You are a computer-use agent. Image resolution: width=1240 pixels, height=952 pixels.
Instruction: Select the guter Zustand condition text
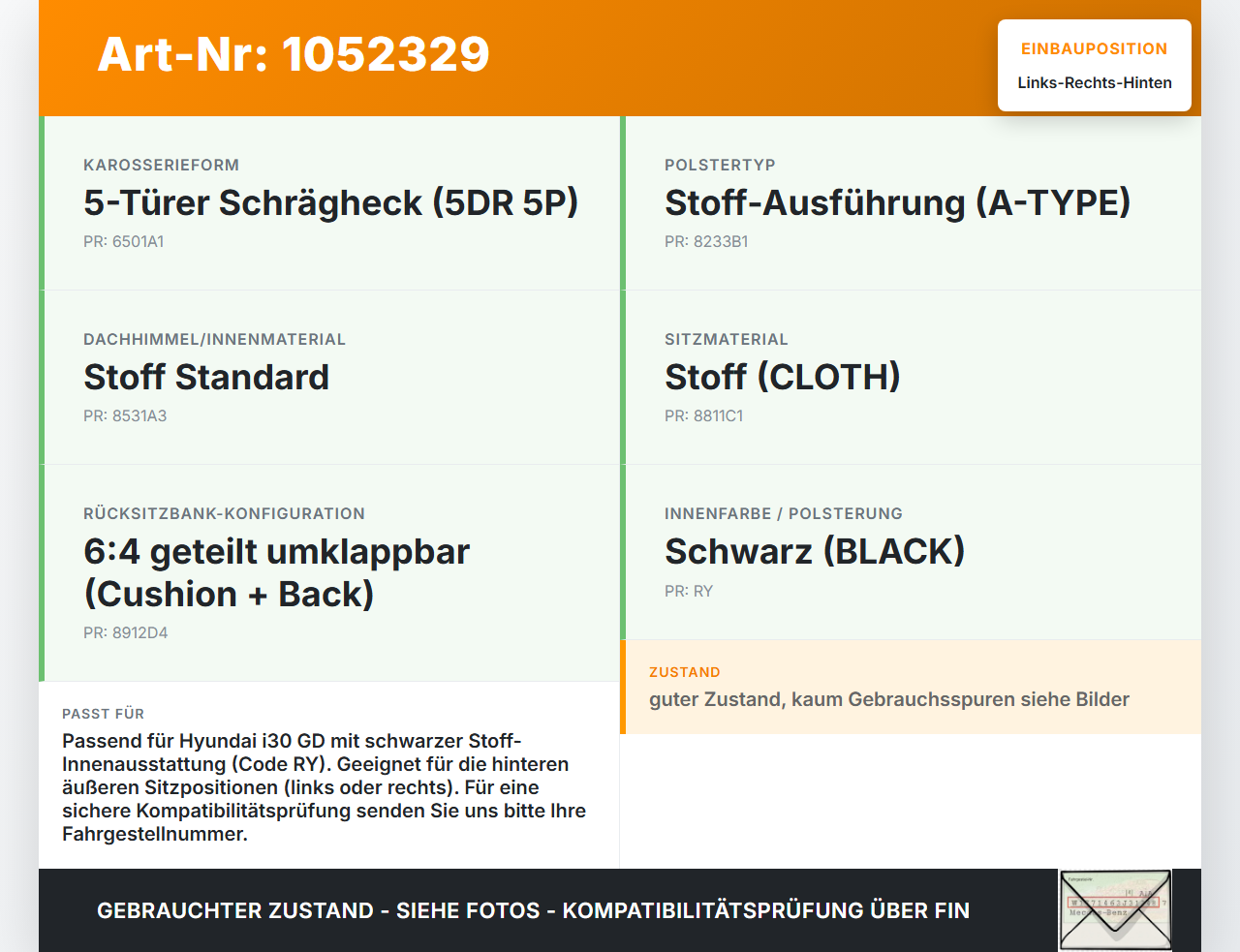click(888, 699)
